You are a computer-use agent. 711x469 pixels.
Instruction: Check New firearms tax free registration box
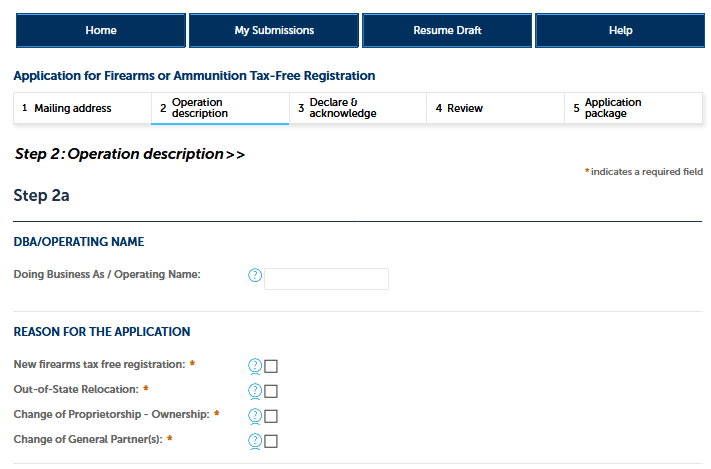(271, 366)
